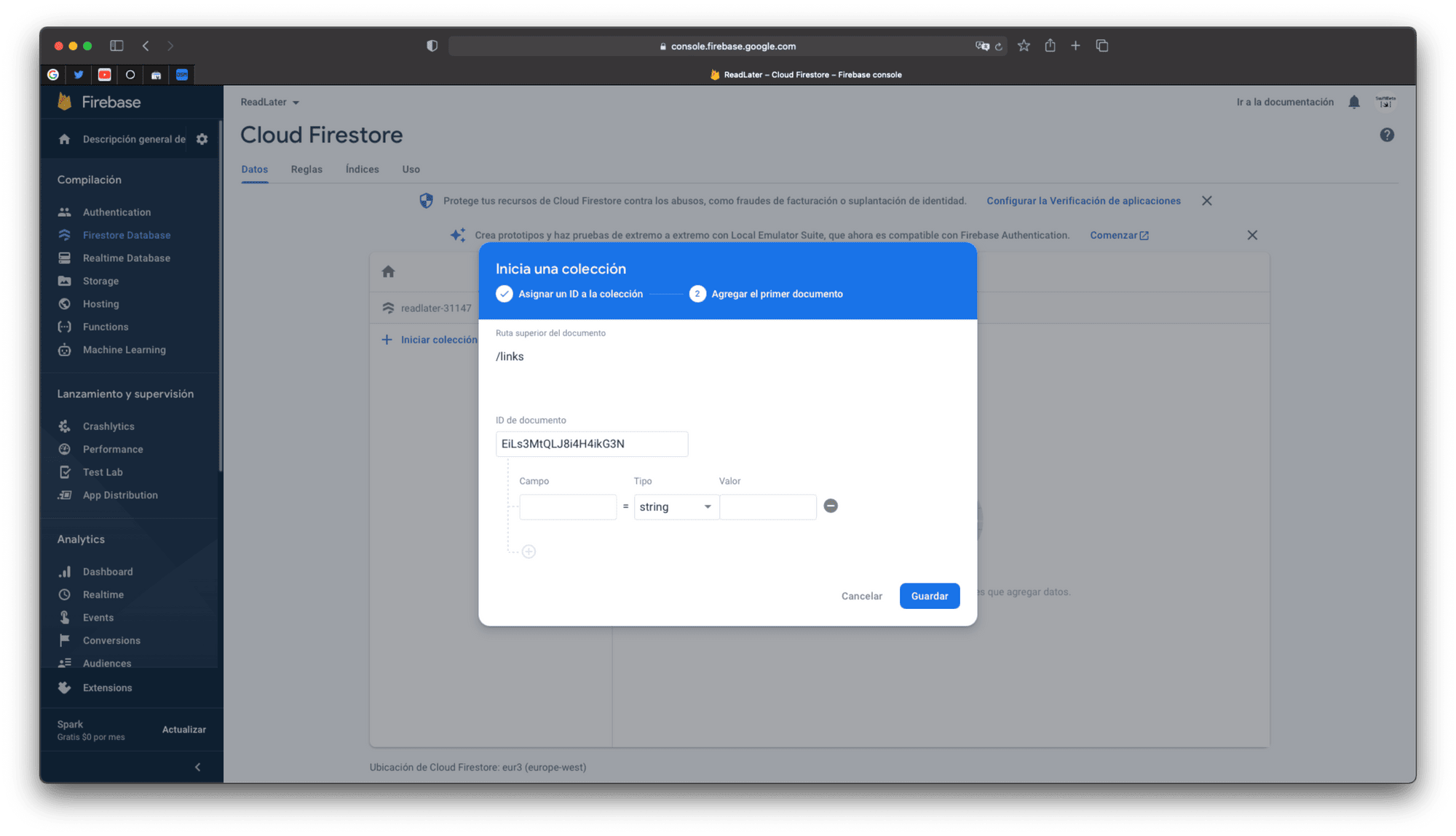Click the home icon beside Descripción general
Screen dimensions: 1456x836
65,139
